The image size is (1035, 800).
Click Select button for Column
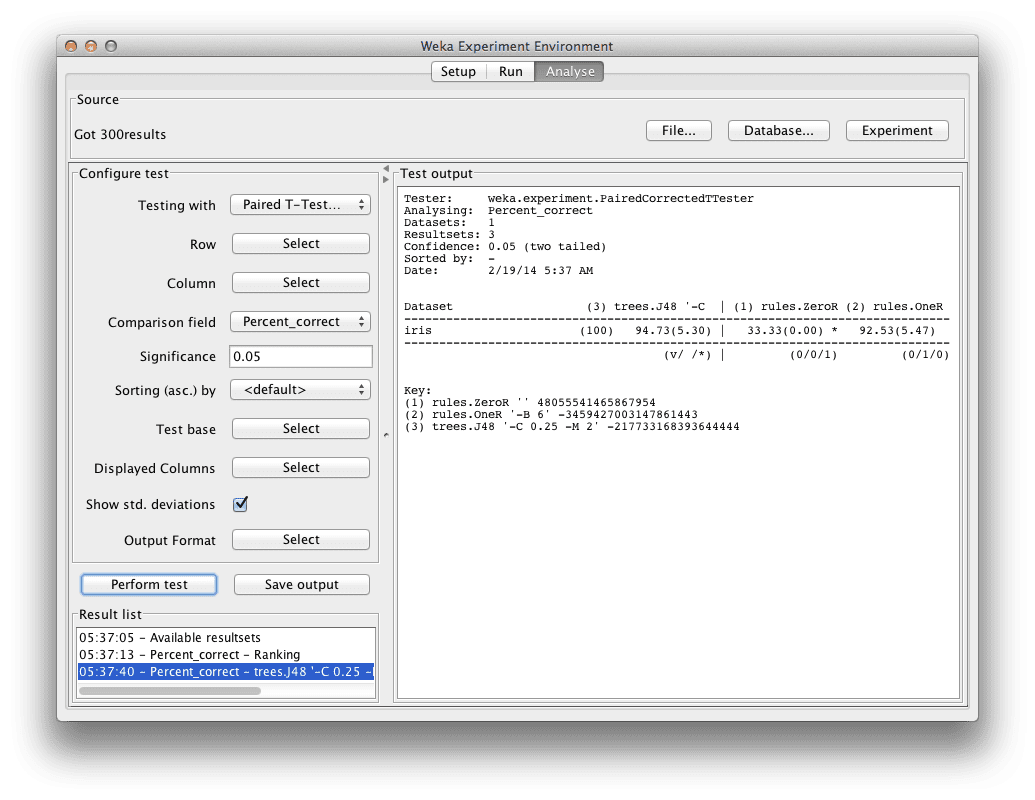pyautogui.click(x=300, y=283)
